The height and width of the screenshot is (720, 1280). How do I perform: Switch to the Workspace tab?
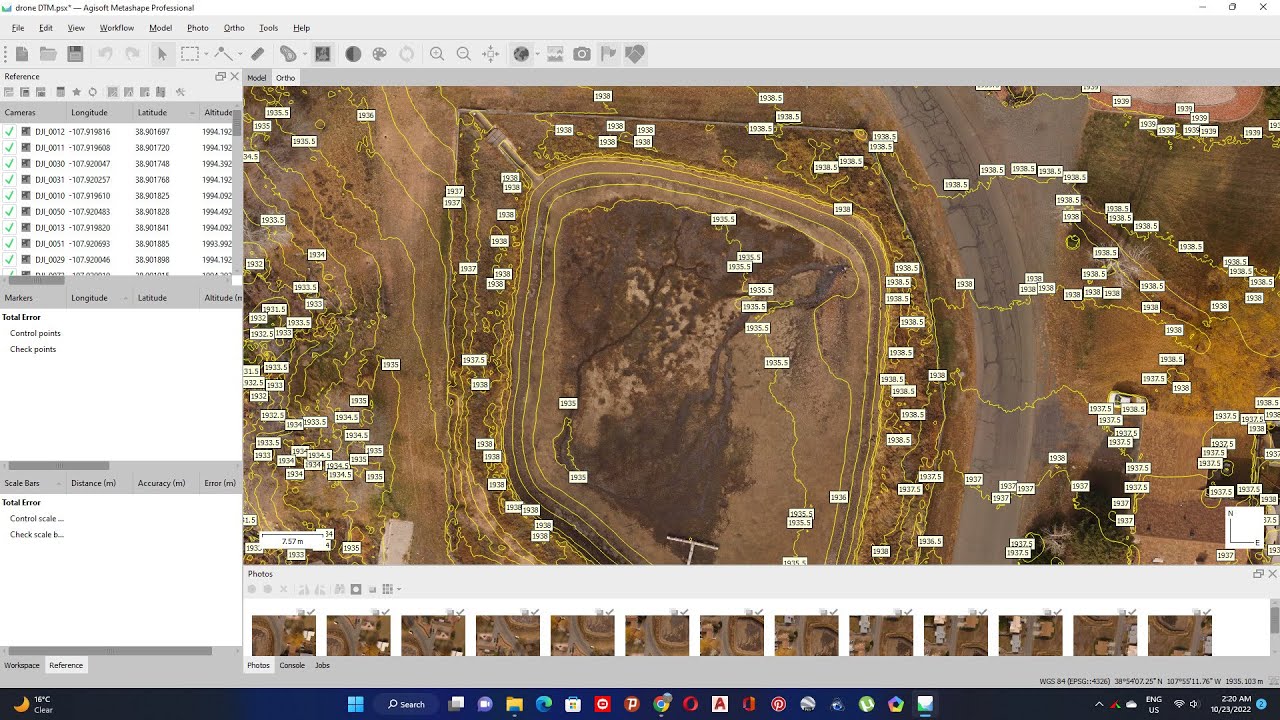coord(22,665)
